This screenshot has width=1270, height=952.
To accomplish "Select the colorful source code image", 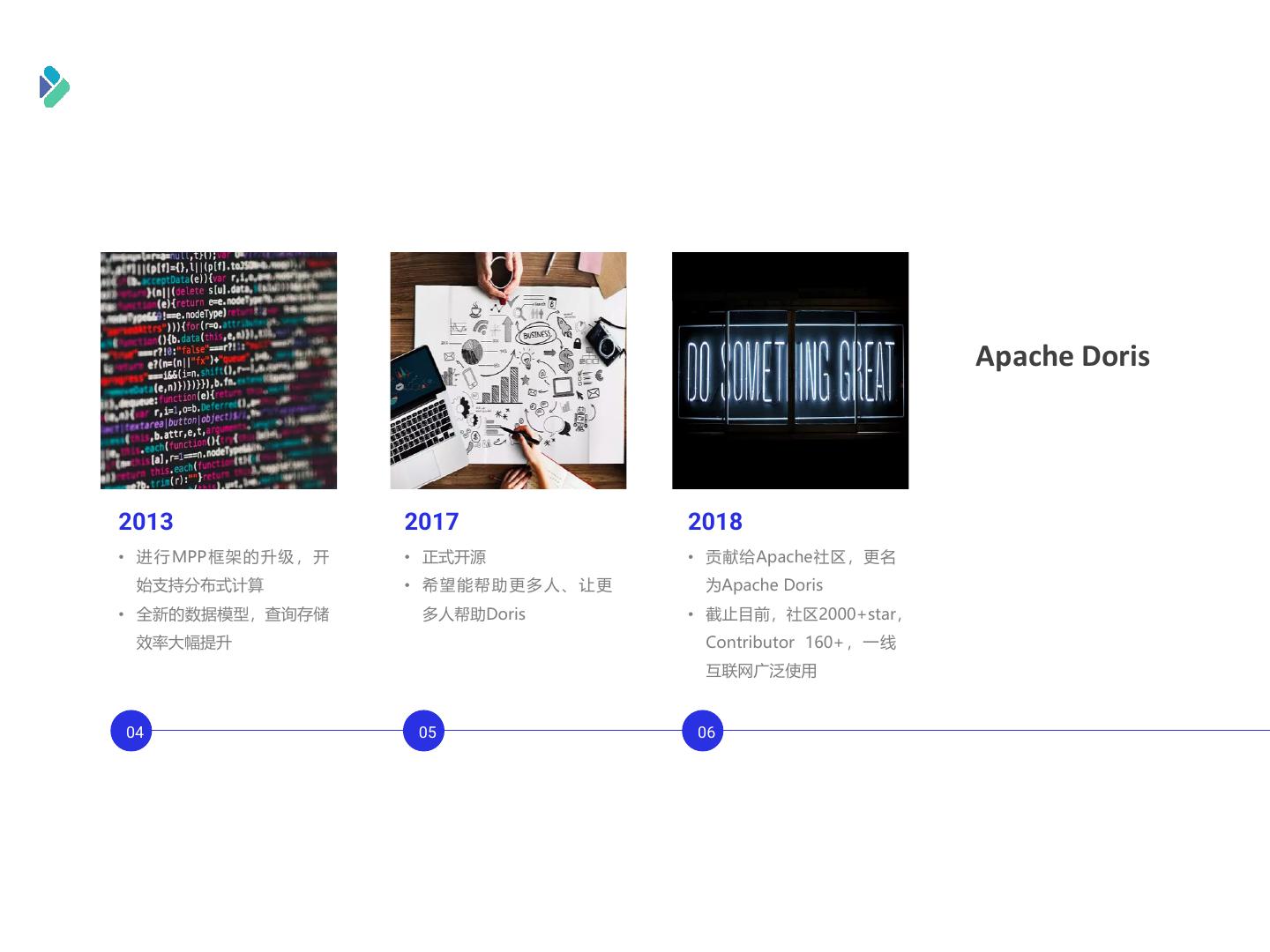I will click(x=219, y=370).
